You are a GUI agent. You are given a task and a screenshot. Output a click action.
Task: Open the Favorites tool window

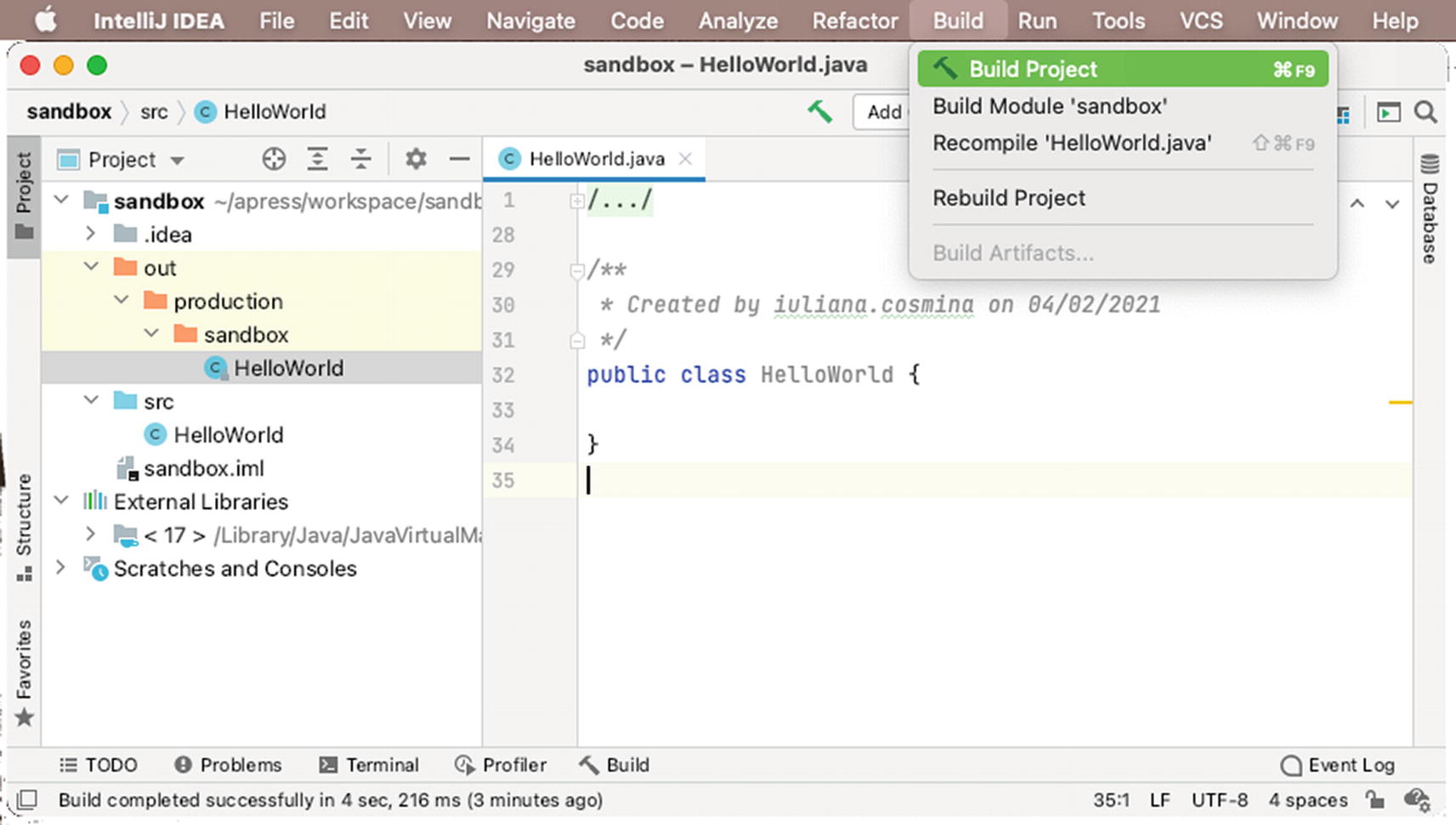click(x=24, y=672)
